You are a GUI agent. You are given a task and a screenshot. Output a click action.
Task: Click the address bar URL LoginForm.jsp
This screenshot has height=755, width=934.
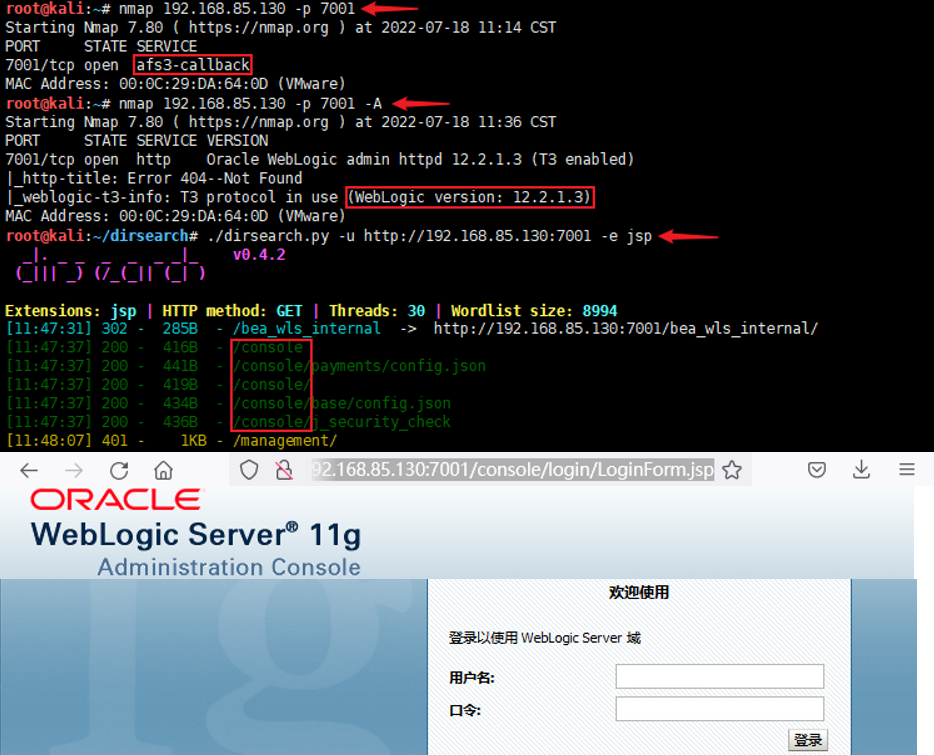point(513,470)
